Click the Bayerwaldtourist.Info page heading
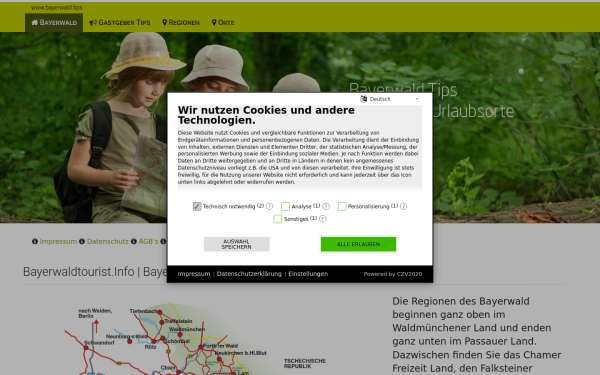 (95, 272)
